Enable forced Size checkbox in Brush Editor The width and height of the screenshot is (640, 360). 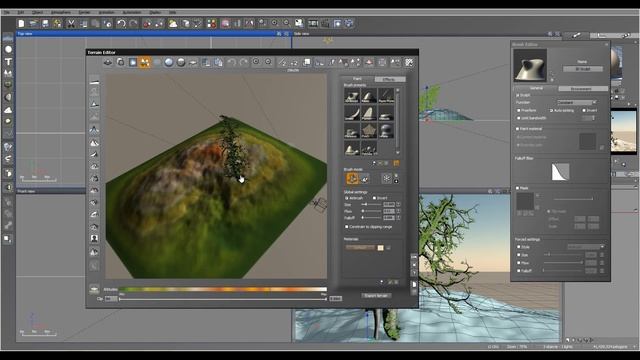518,255
